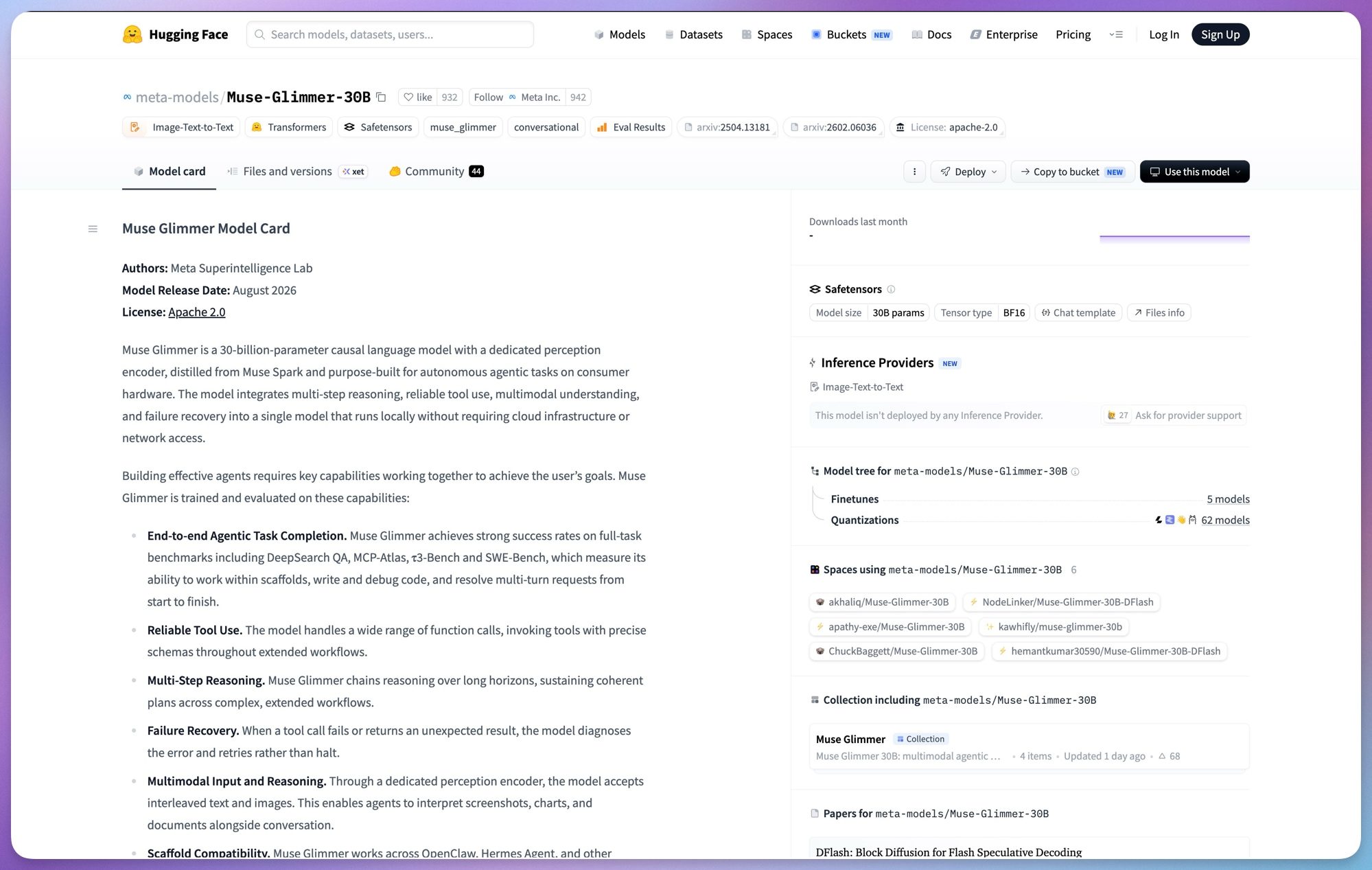Open the akhaliq/Muse-Glimmer-30B space
Image resolution: width=1372 pixels, height=870 pixels.
point(882,602)
